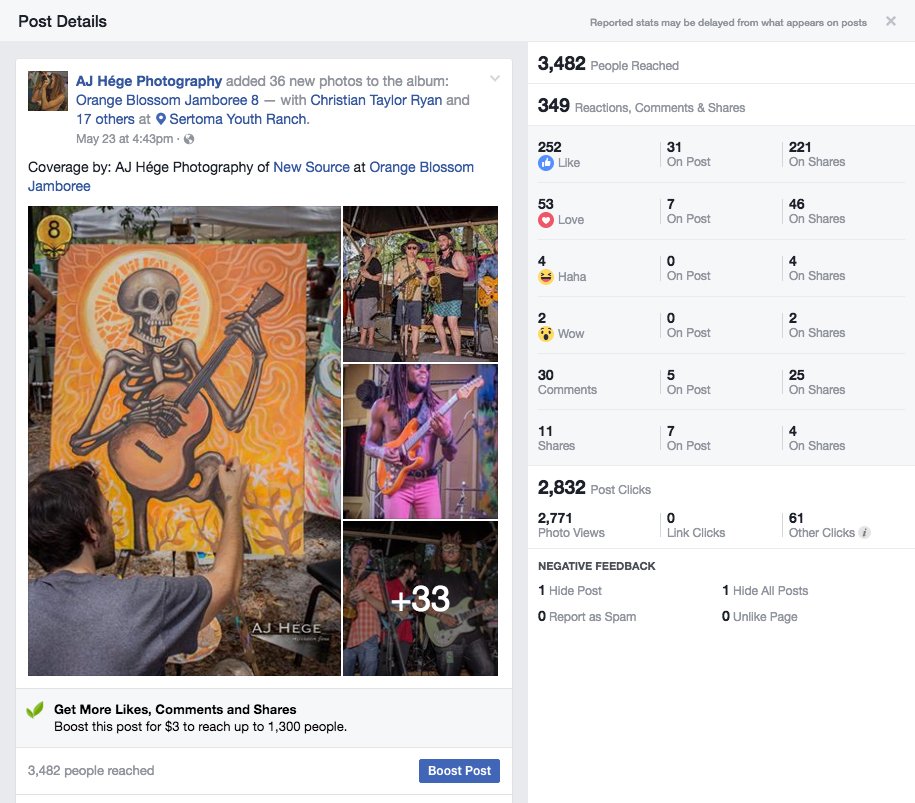Click the Other Clicks info icon

(865, 532)
